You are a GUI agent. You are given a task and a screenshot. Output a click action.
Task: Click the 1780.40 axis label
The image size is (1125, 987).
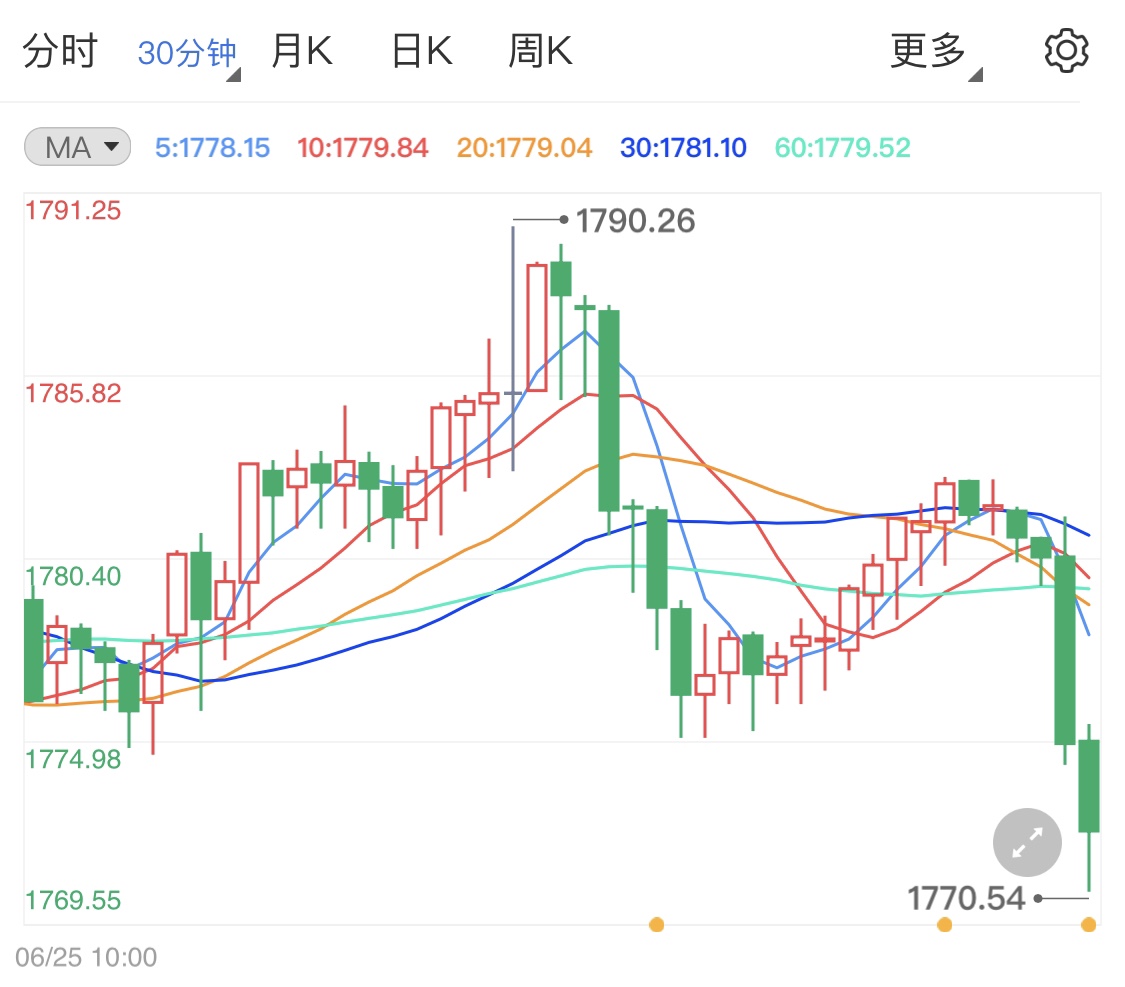click(73, 576)
